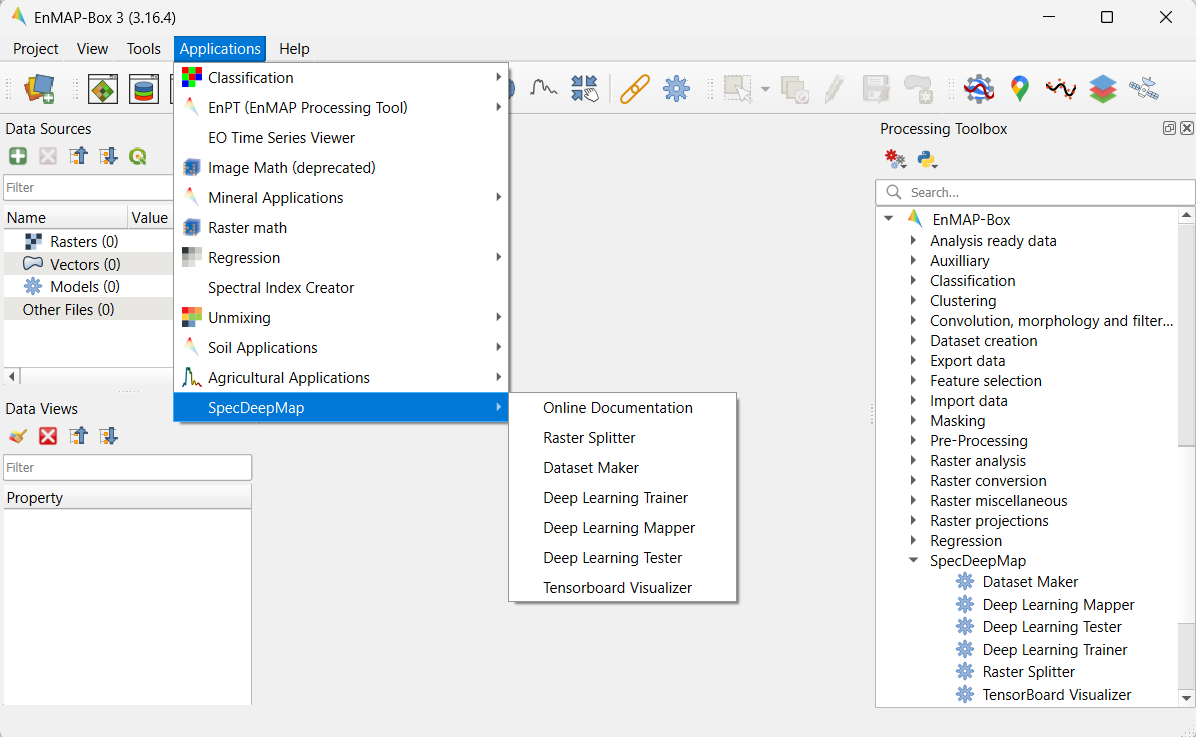Open Classification submenu in Applications menu
The width and height of the screenshot is (1196, 737).
(341, 78)
